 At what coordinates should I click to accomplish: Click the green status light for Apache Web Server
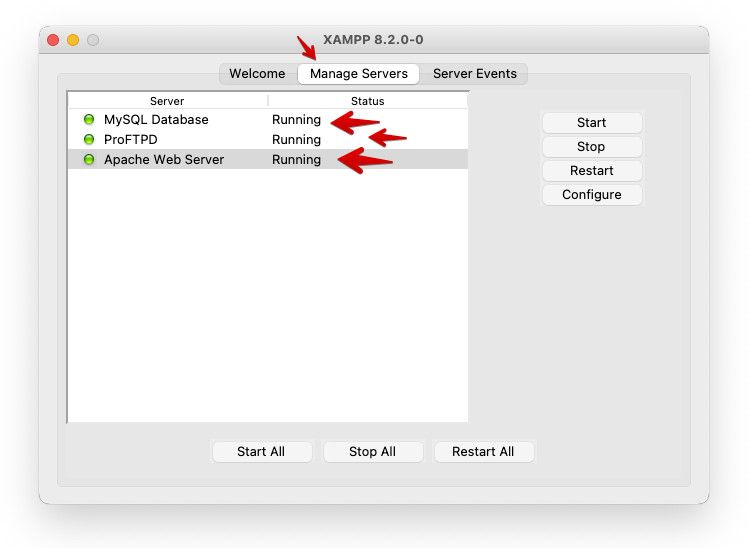coord(89,160)
